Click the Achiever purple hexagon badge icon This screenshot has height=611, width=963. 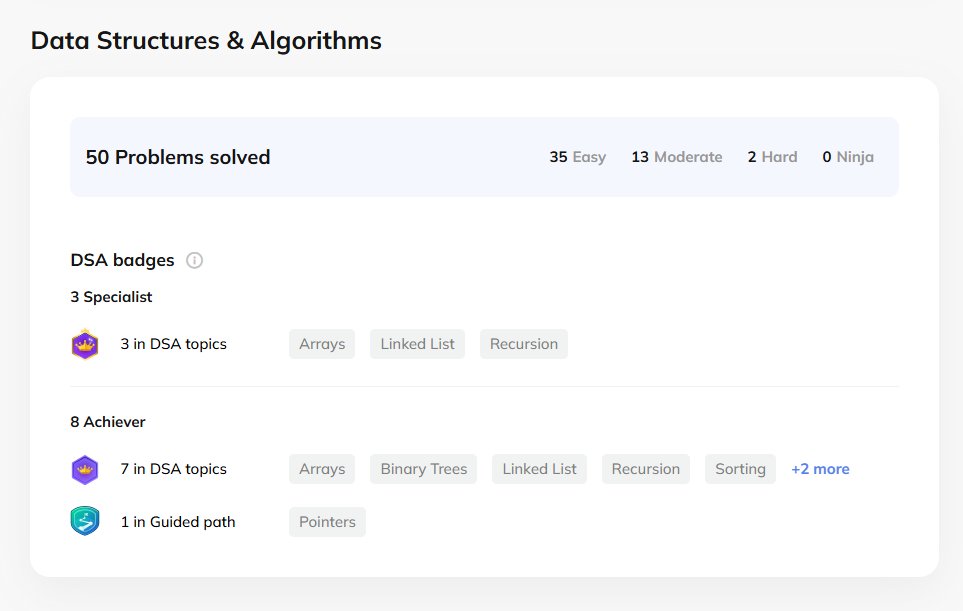85,470
